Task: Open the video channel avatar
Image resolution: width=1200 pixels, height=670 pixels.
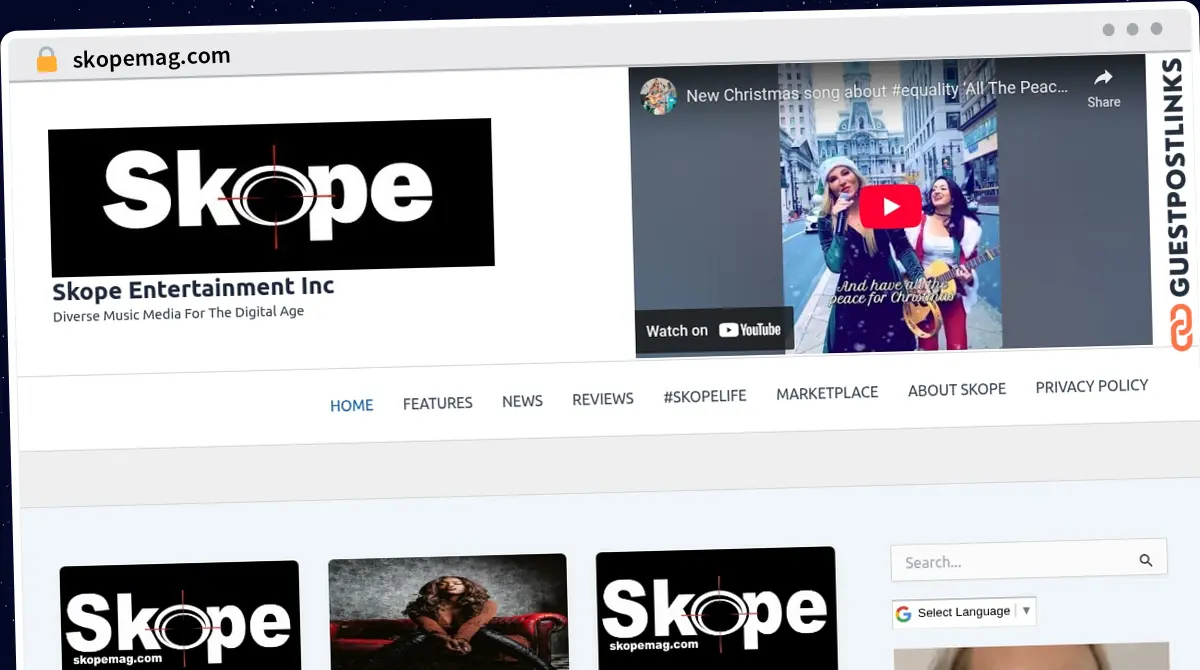Action: coord(658,96)
